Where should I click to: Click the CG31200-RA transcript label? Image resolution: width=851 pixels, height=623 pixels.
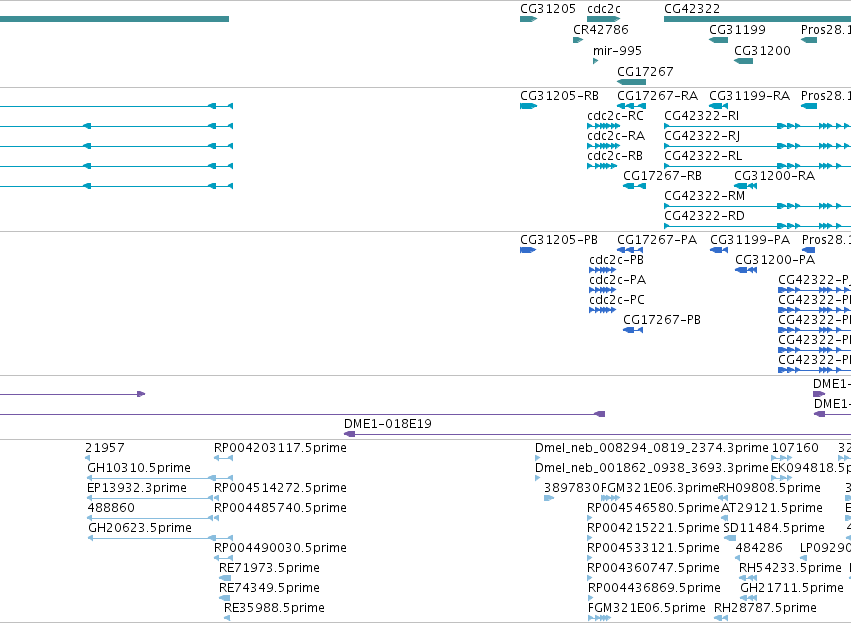click(774, 176)
